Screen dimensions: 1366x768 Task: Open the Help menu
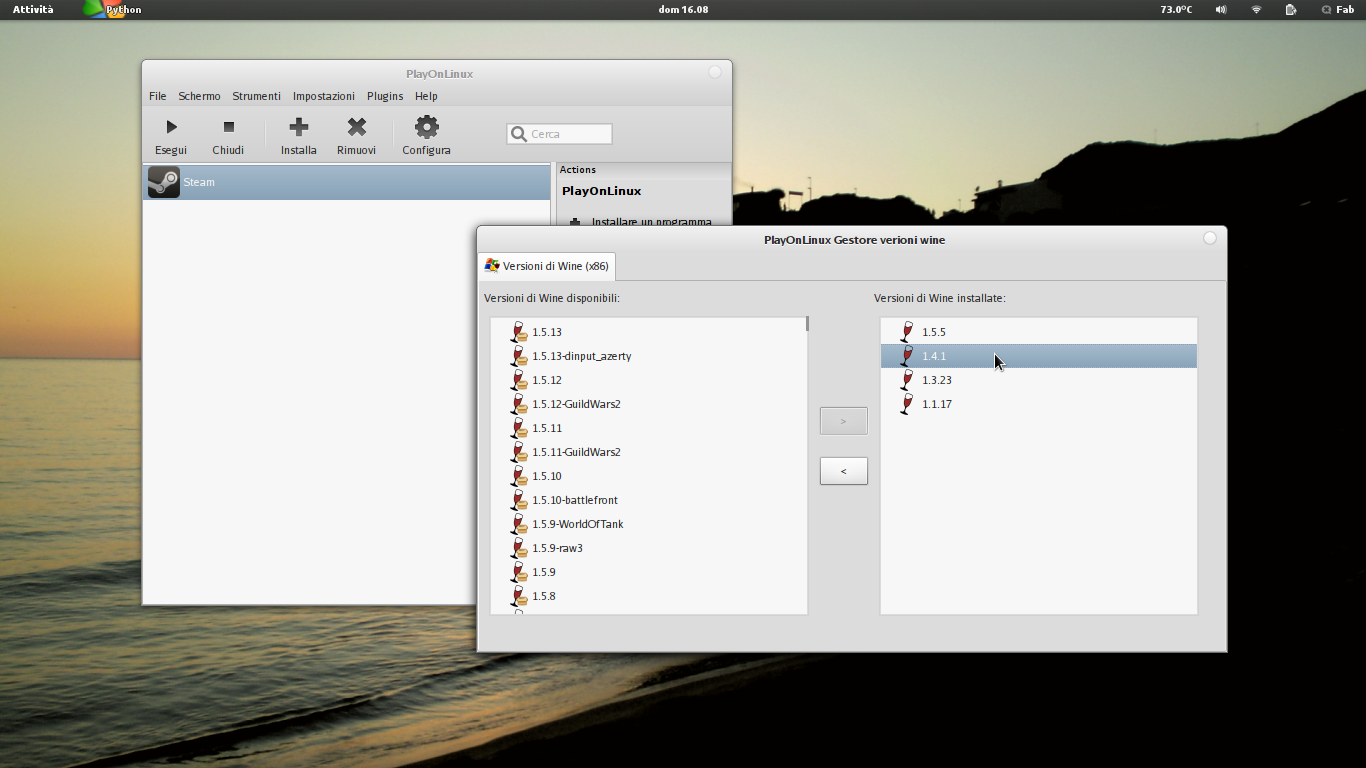click(x=426, y=96)
